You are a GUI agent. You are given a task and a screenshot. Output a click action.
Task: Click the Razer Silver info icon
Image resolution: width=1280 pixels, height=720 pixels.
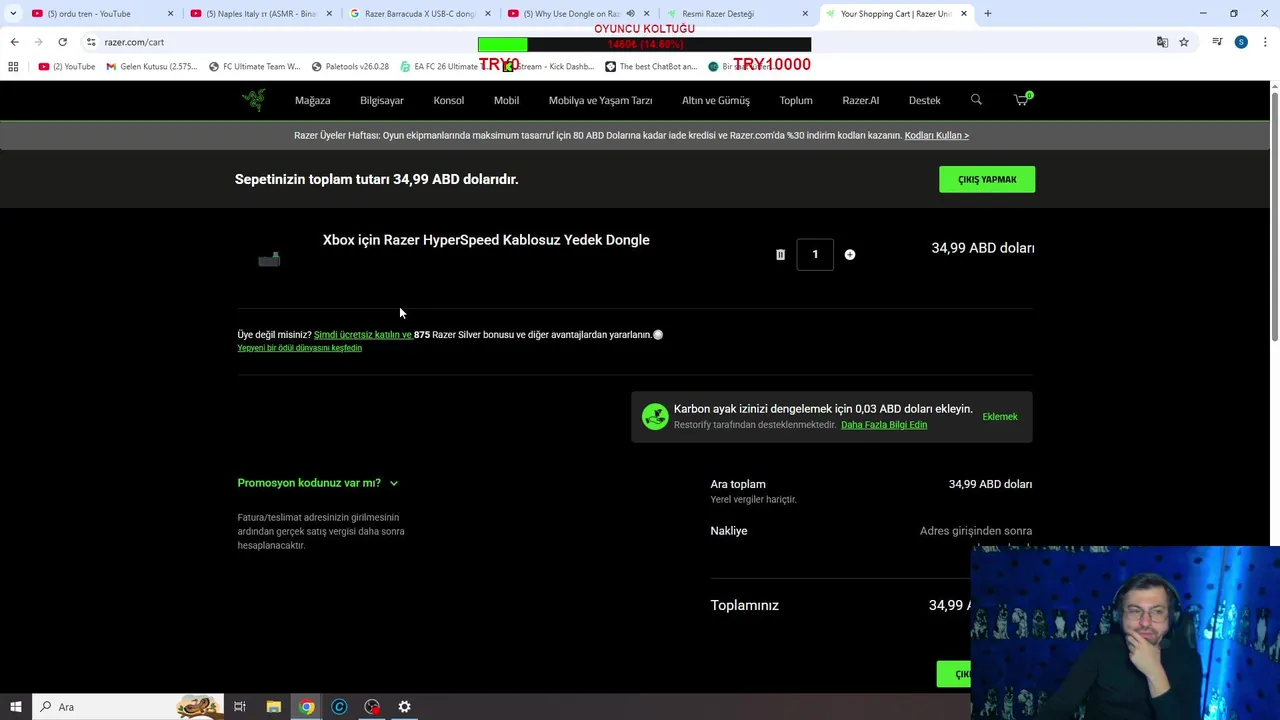click(658, 335)
